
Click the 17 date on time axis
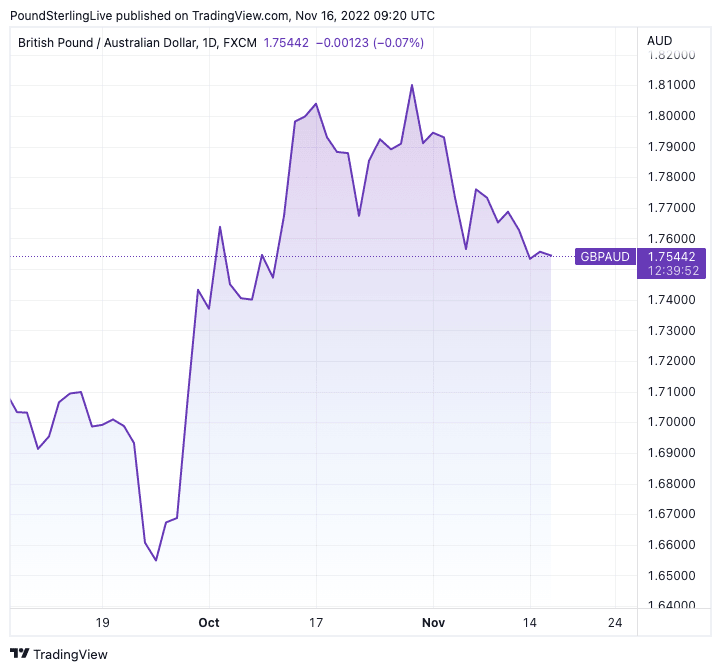point(316,622)
